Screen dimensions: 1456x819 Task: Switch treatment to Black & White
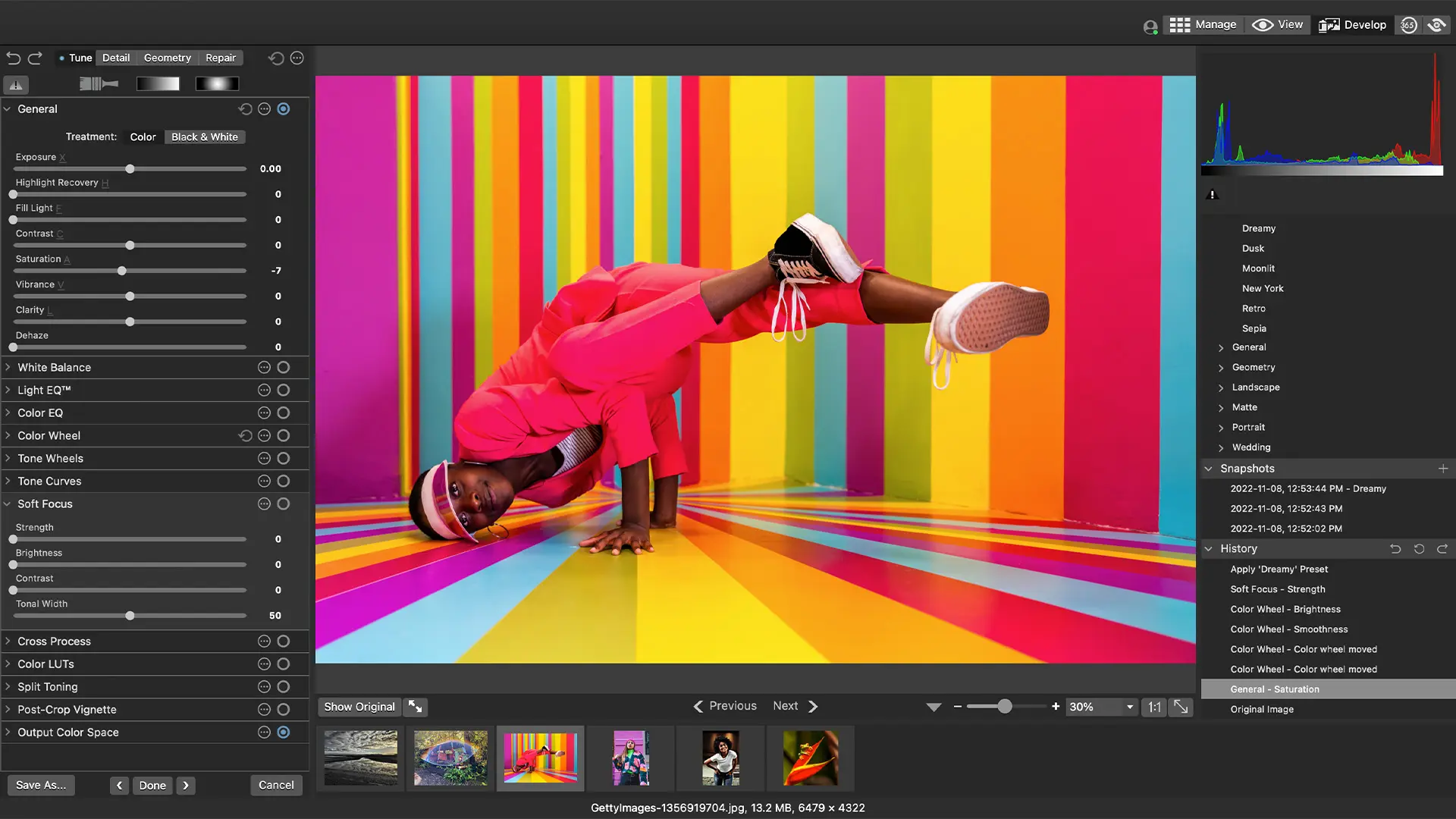coord(204,137)
